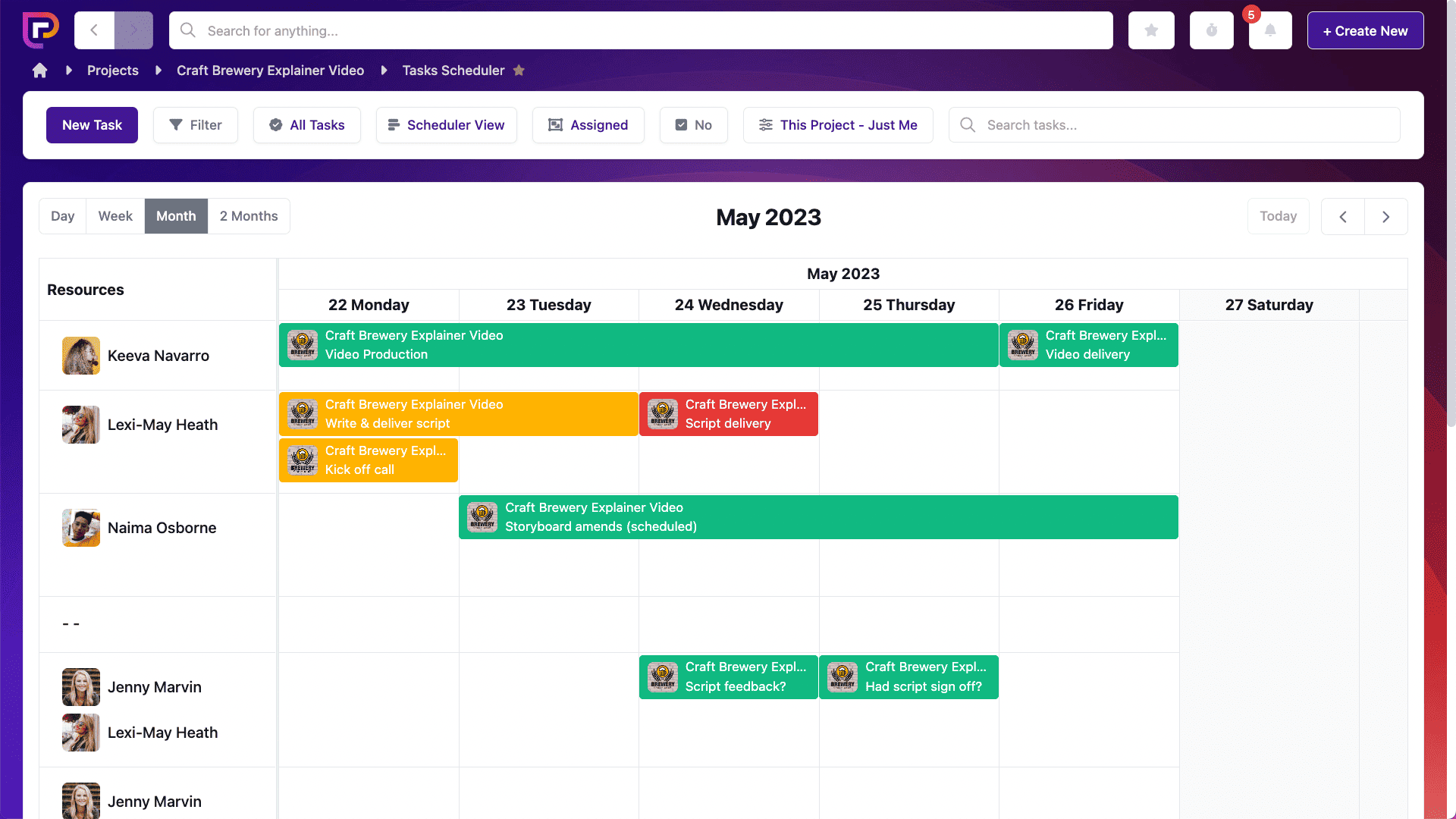Image resolution: width=1456 pixels, height=819 pixels.
Task: Click inside the Search tasks field
Action: pyautogui.click(x=1100, y=125)
